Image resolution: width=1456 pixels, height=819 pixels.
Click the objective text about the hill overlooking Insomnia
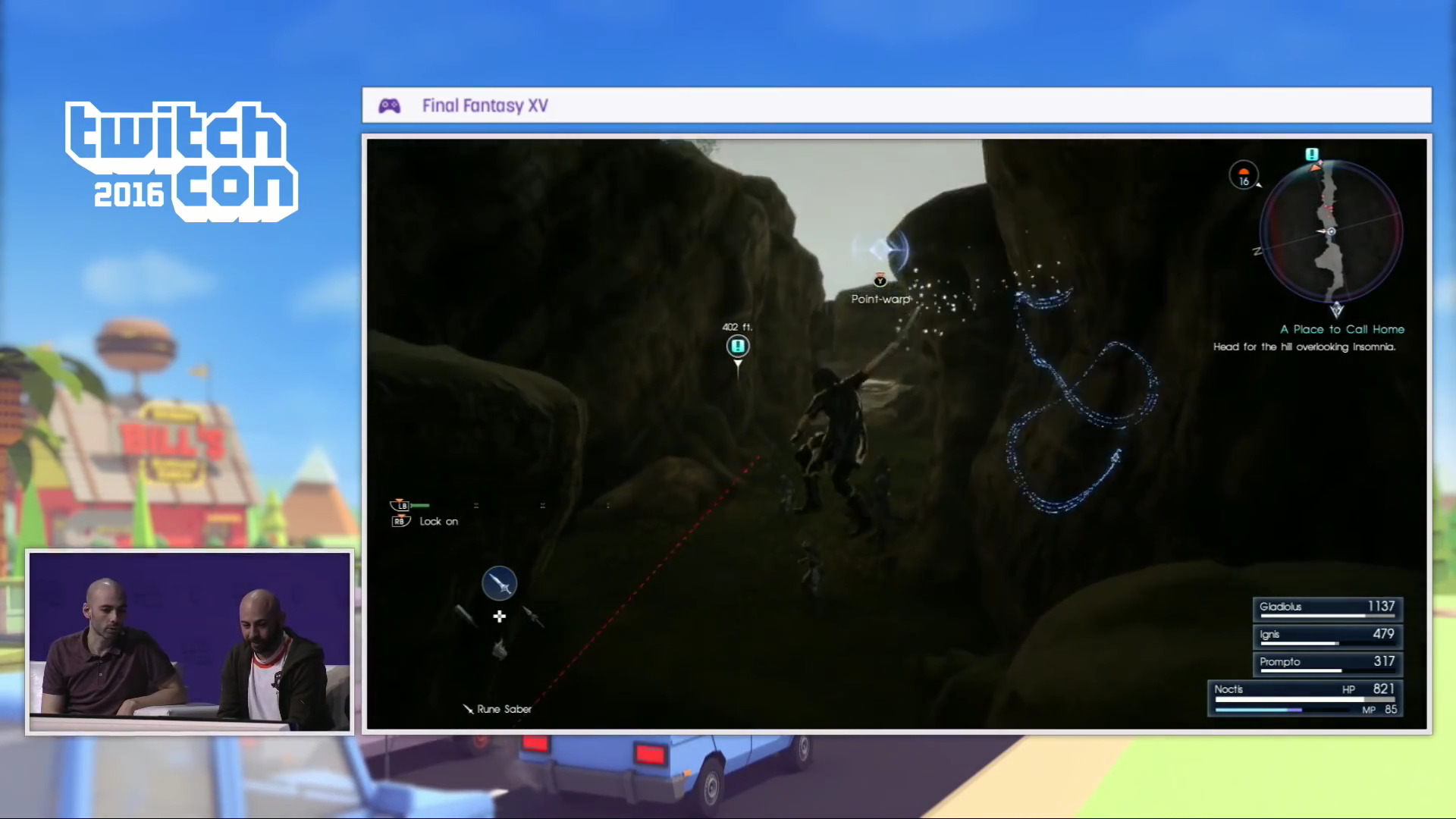[x=1304, y=347]
